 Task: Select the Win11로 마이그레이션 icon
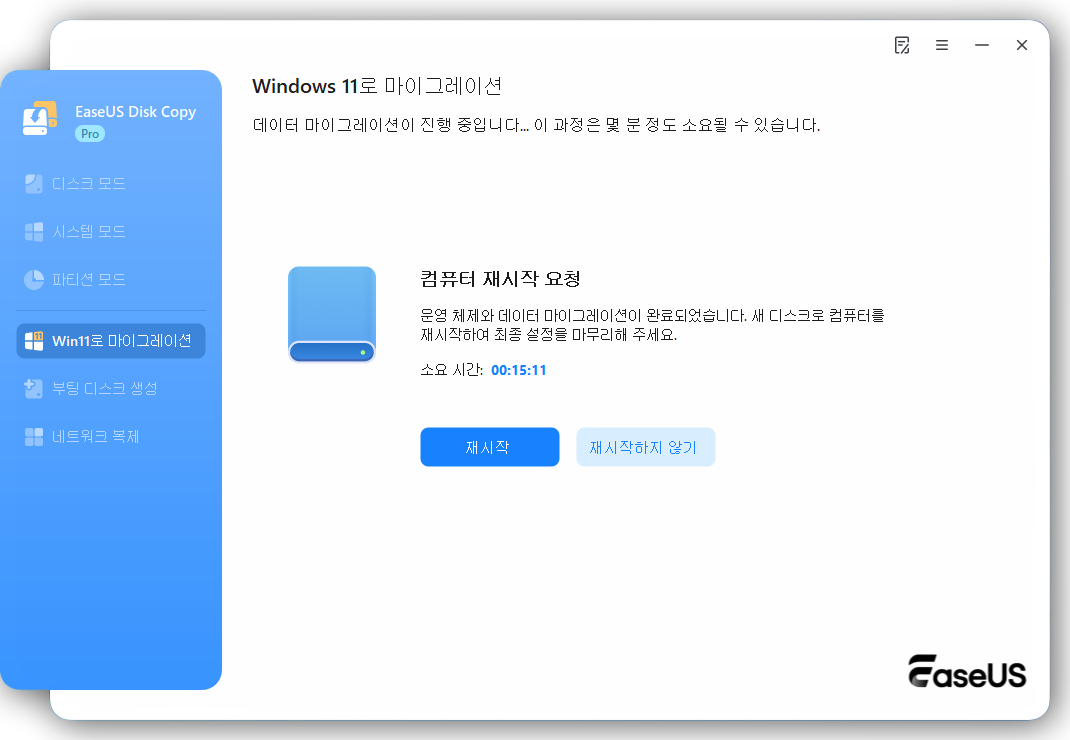pyautogui.click(x=36, y=341)
